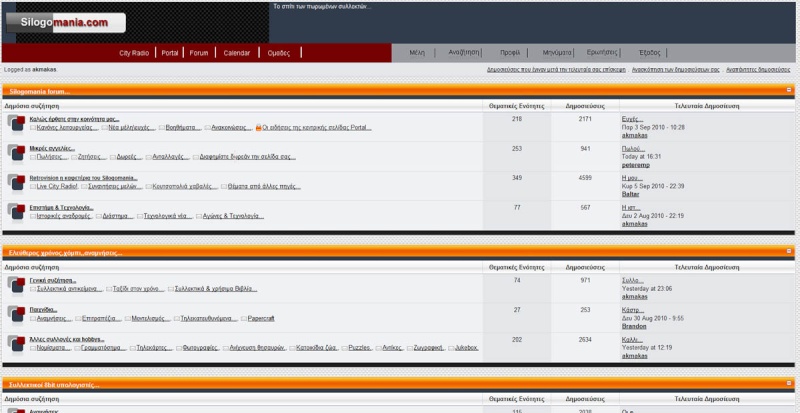
Task: Click forum status icon beside Καλώς ήρθατε
Action: pyautogui.click(x=16, y=123)
